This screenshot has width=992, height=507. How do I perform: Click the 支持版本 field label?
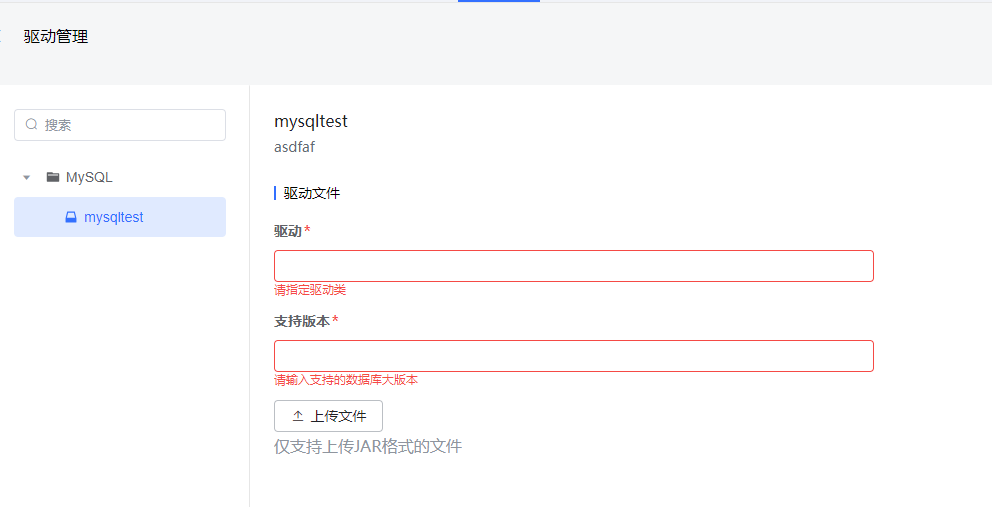coord(302,321)
